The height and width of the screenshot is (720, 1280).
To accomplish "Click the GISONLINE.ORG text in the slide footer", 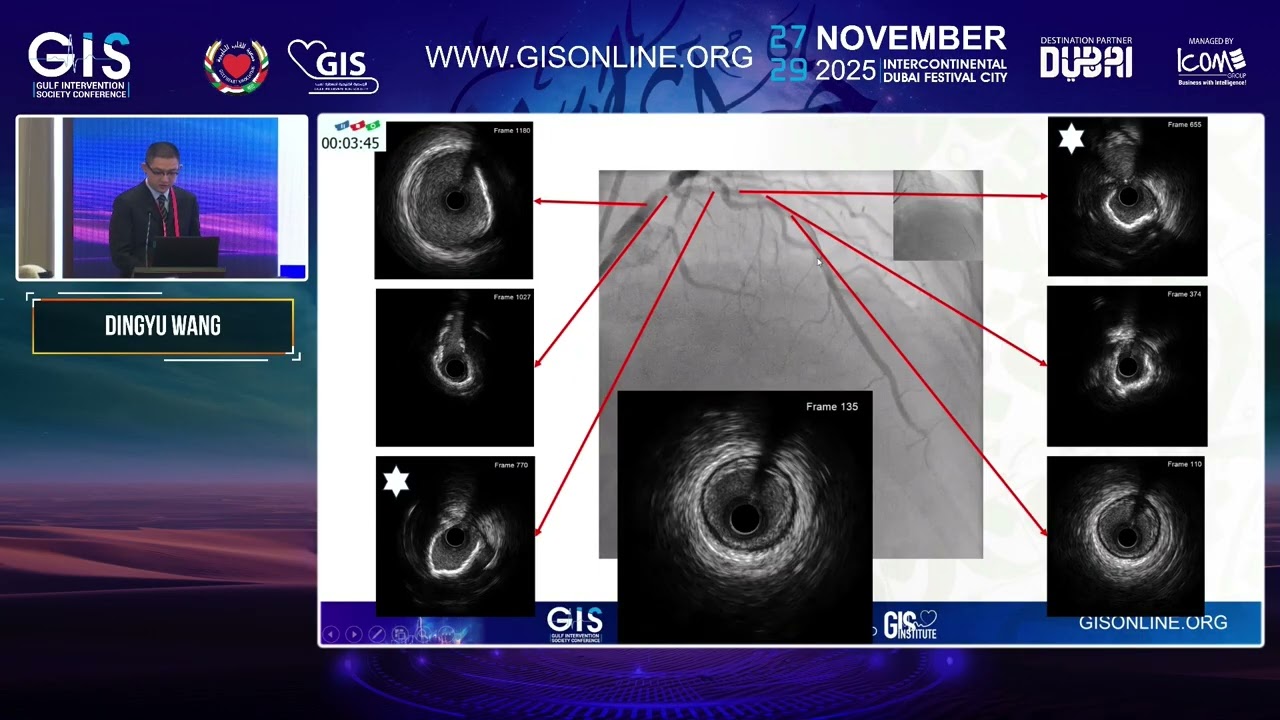I will click(1153, 622).
